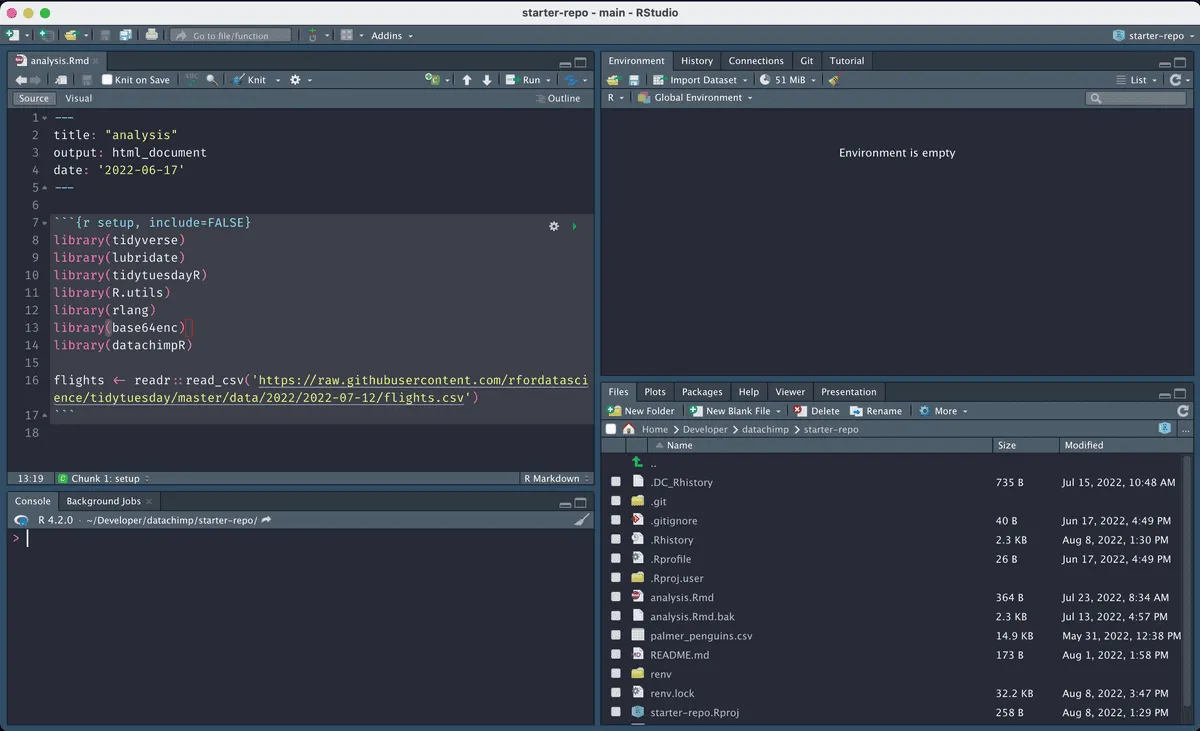This screenshot has width=1200, height=731.
Task: Run the setup chunk with green play icon
Action: pyautogui.click(x=574, y=227)
